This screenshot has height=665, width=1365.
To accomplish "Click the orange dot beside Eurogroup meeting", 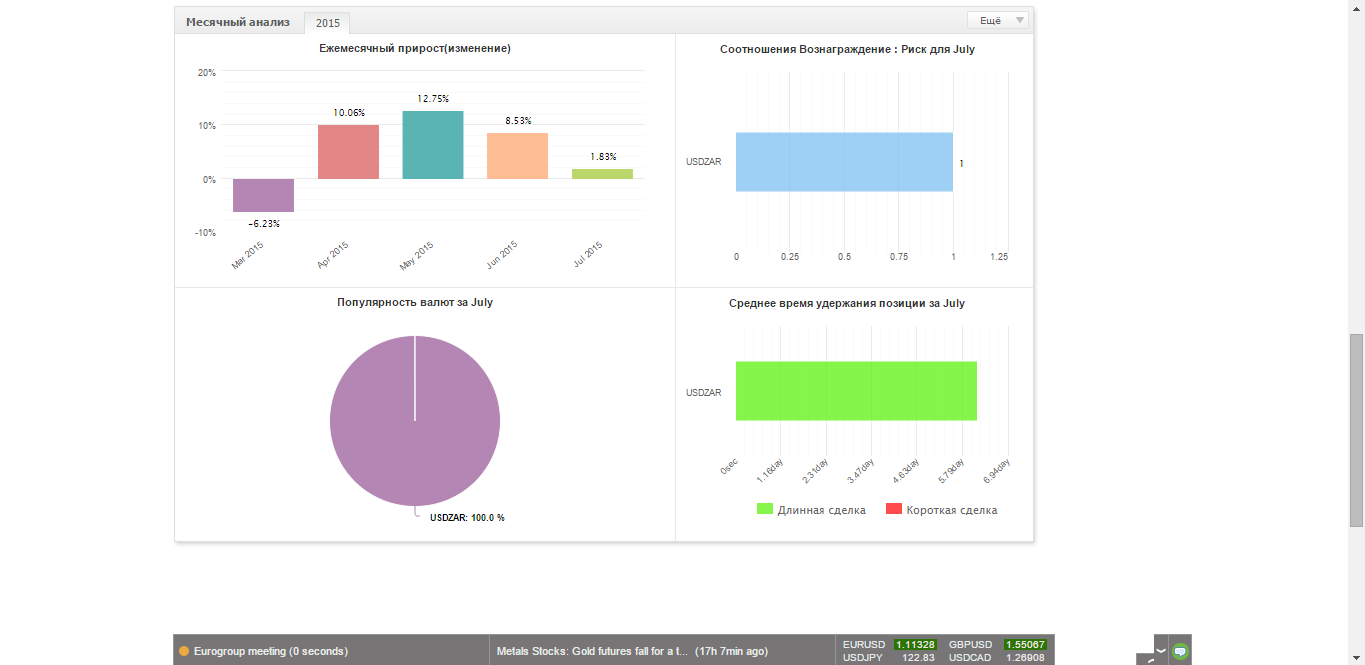I will (x=184, y=651).
